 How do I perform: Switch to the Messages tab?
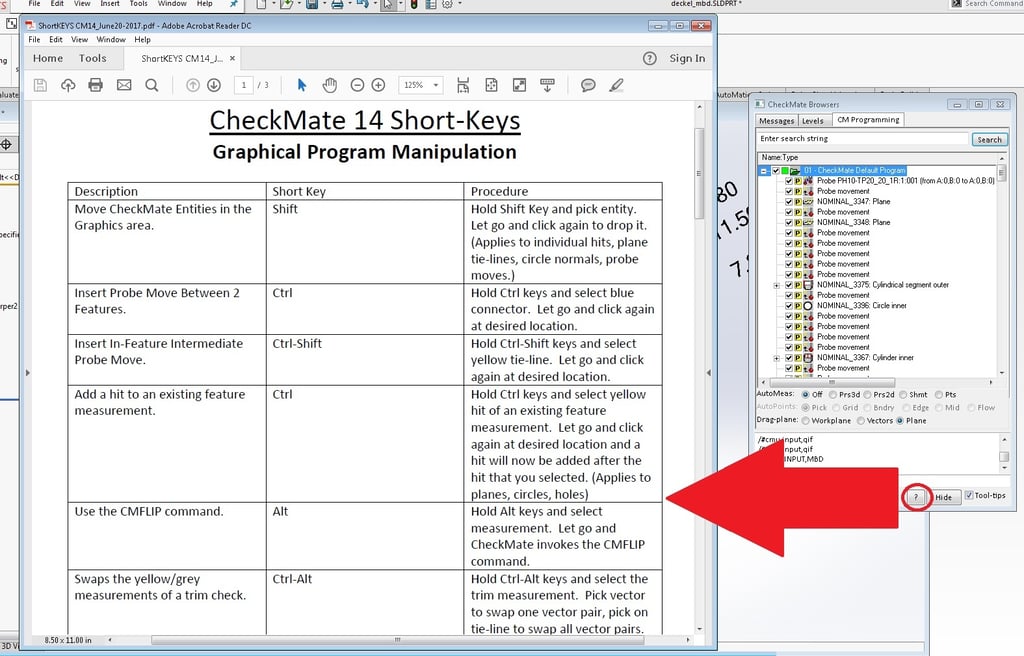(777, 120)
